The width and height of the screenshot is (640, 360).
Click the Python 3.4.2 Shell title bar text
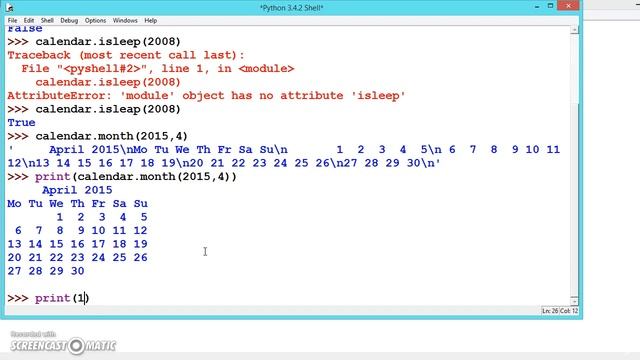click(291, 8)
